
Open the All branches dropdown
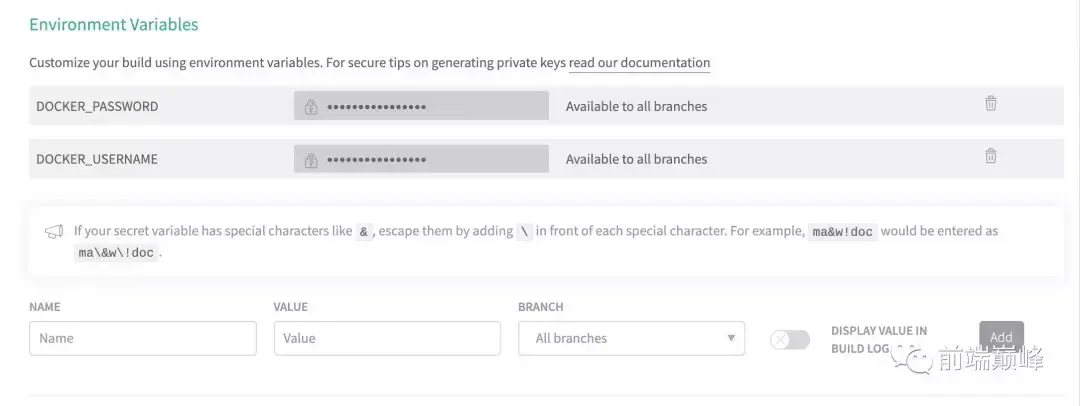[x=631, y=338]
